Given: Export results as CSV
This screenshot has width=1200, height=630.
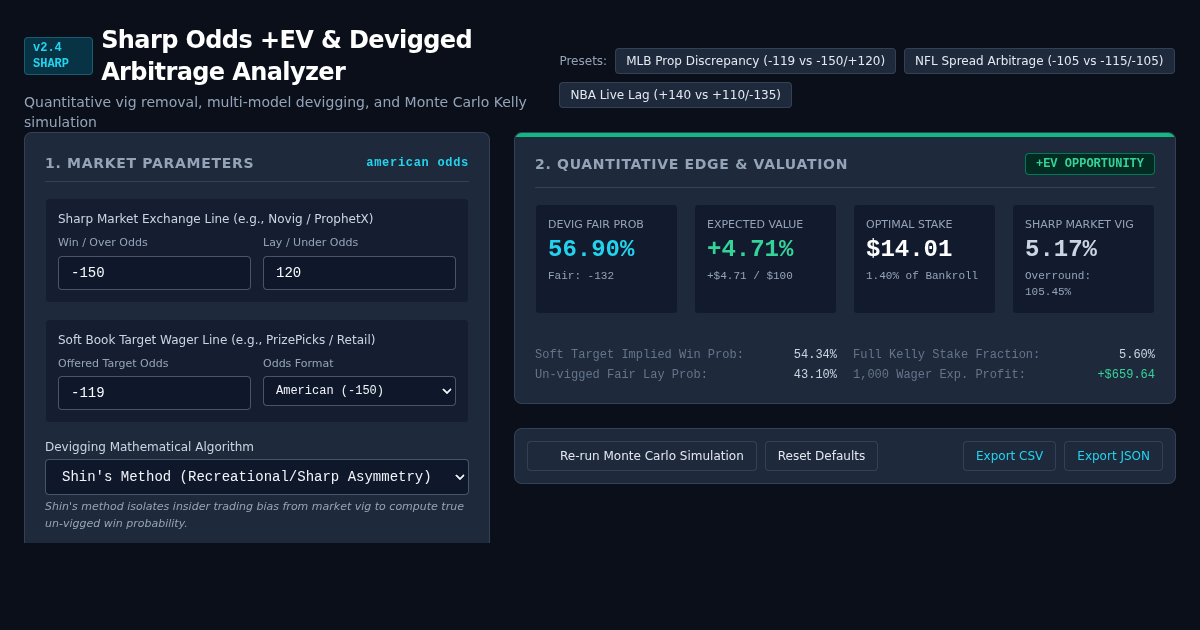Looking at the screenshot, I should point(1009,456).
